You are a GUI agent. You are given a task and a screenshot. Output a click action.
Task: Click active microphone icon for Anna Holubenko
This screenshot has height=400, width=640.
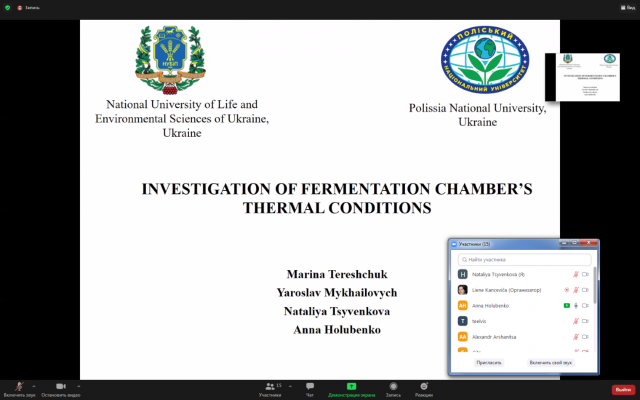(x=576, y=305)
